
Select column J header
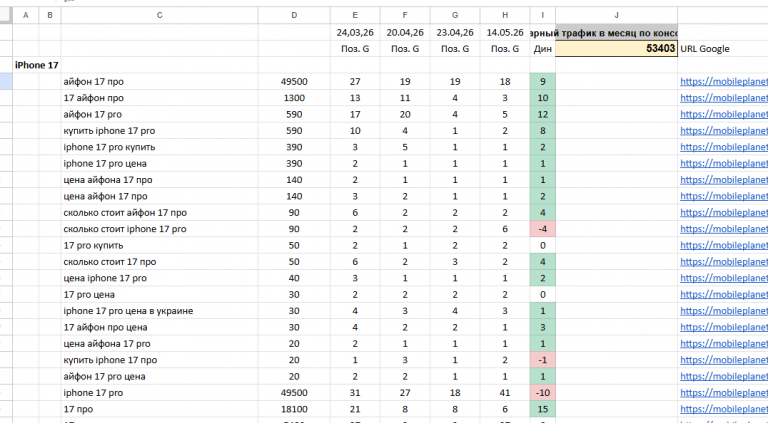617,15
